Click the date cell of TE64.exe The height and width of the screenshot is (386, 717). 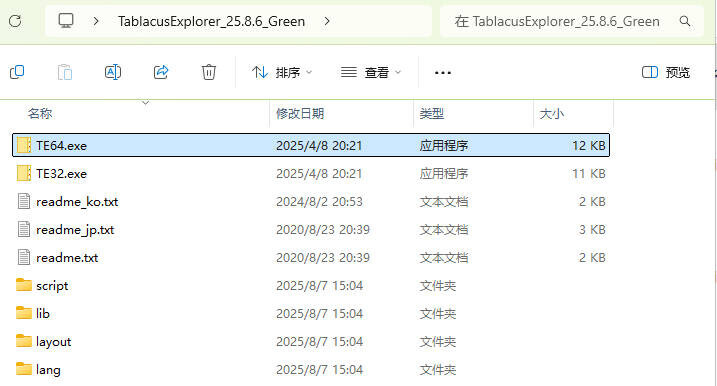[319, 145]
